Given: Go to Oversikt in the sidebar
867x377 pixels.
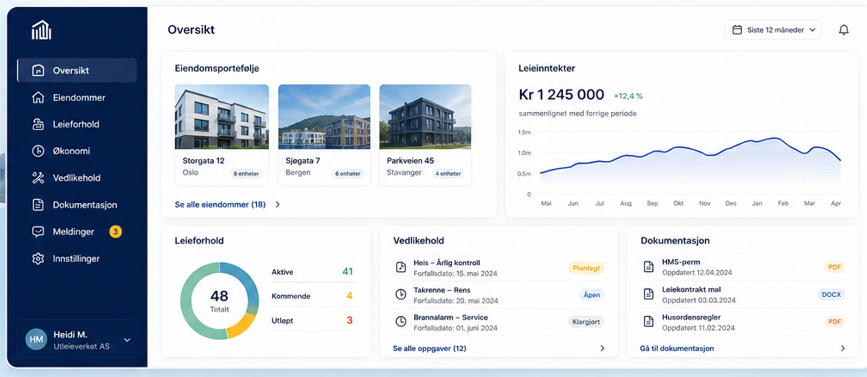Looking at the screenshot, I should tap(77, 71).
